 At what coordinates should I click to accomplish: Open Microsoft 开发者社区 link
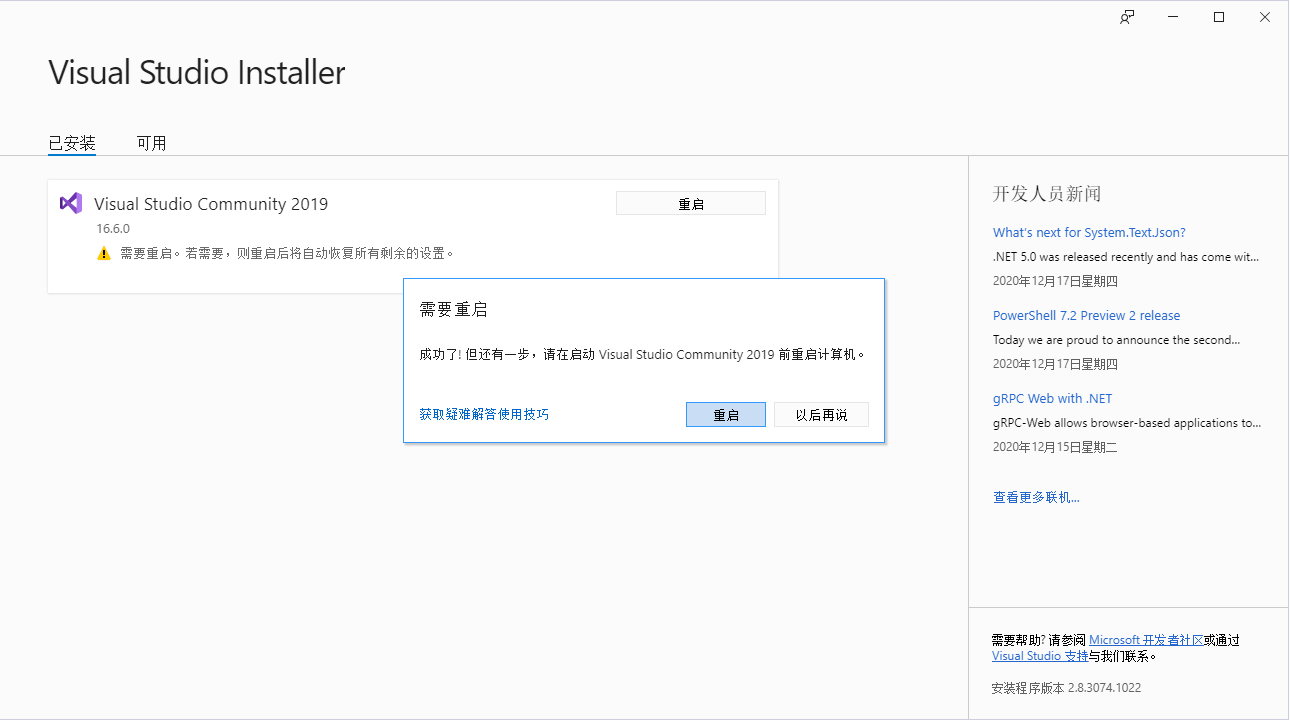[x=1146, y=640]
